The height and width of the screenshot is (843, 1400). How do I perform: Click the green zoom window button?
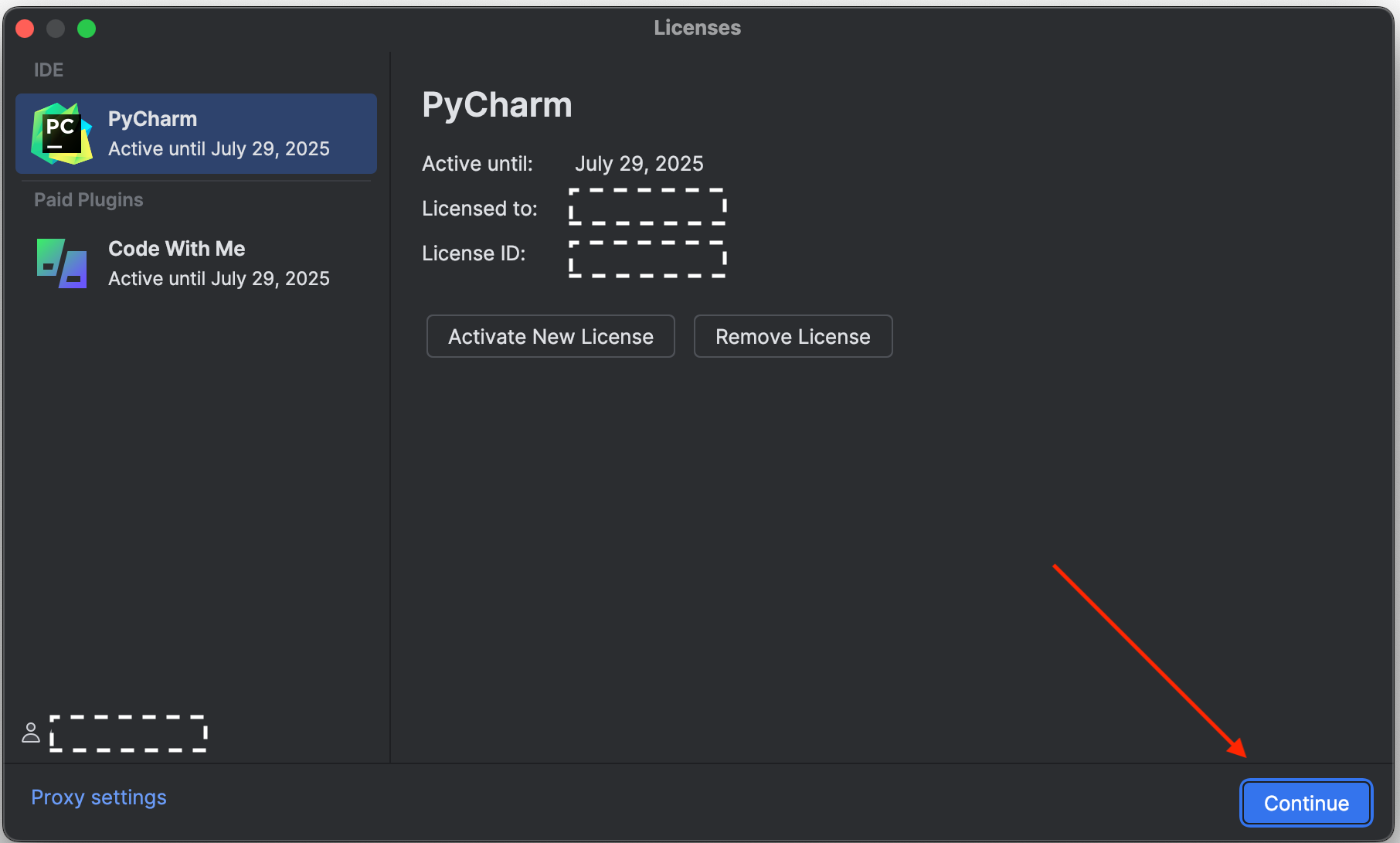87,29
